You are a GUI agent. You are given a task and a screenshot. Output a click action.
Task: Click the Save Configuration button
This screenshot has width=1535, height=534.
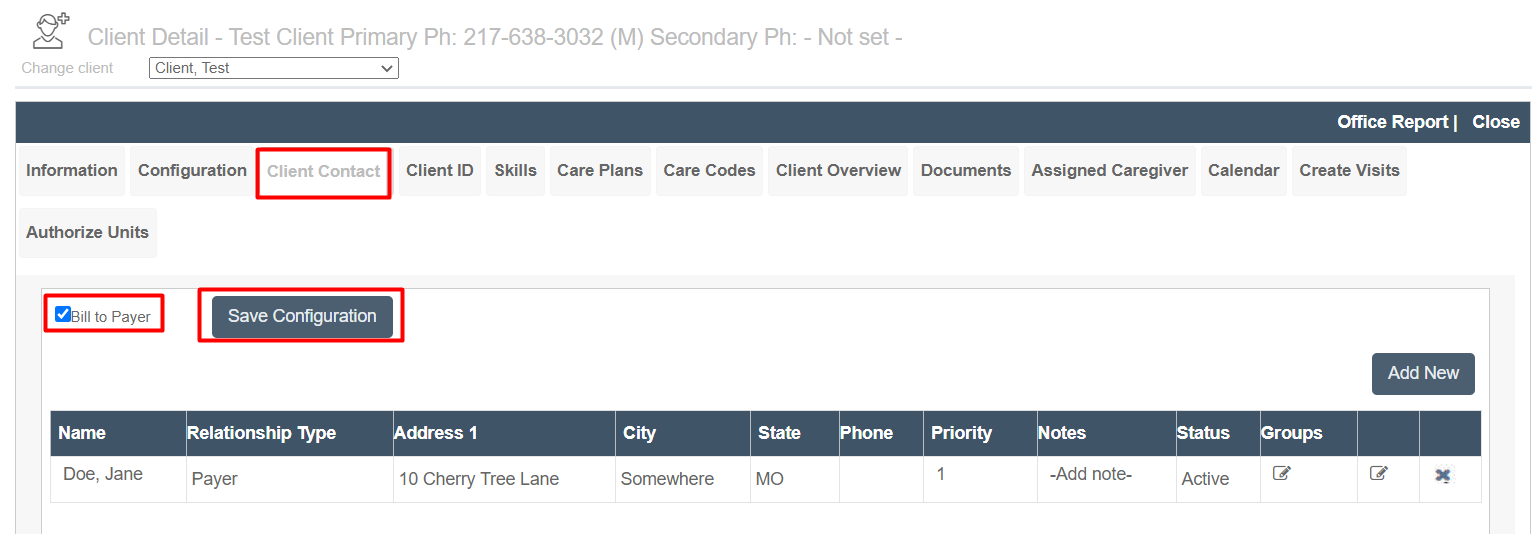point(302,316)
